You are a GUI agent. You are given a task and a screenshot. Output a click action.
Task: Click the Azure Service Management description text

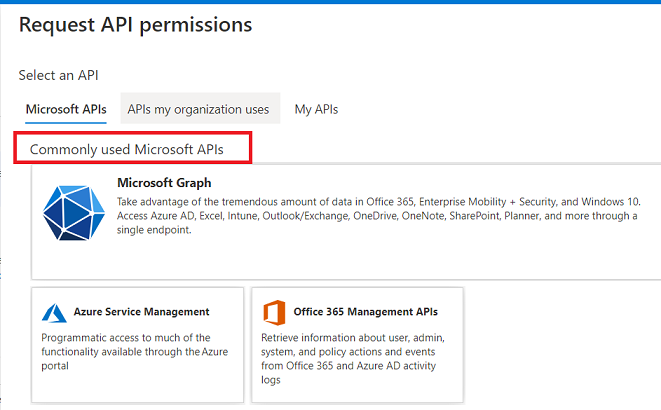[134, 351]
